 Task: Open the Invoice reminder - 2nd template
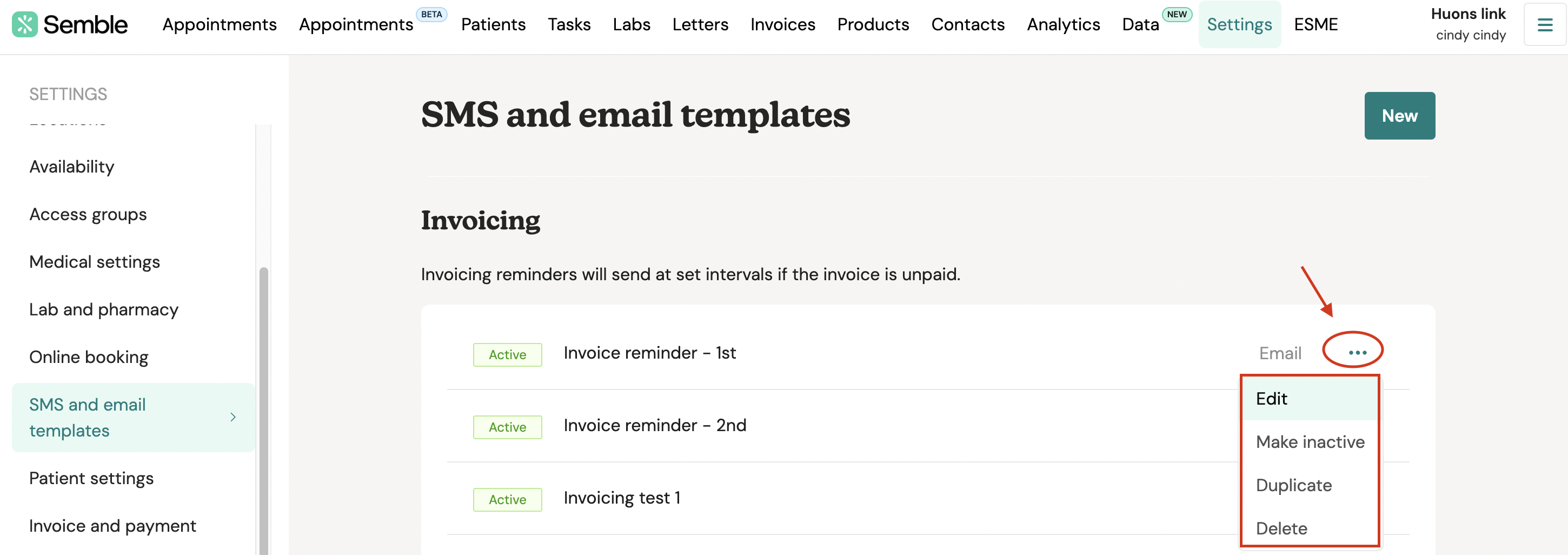pyautogui.click(x=655, y=425)
